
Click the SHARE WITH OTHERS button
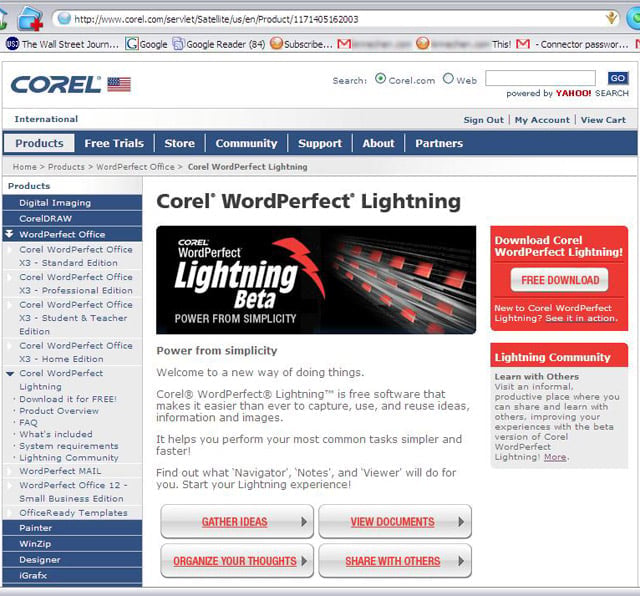395,561
